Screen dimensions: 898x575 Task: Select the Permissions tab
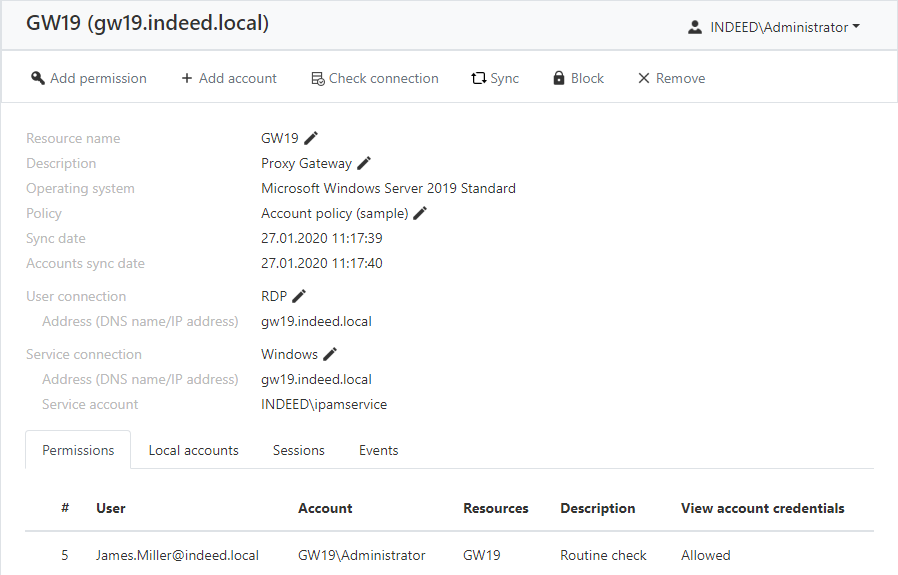click(x=78, y=450)
